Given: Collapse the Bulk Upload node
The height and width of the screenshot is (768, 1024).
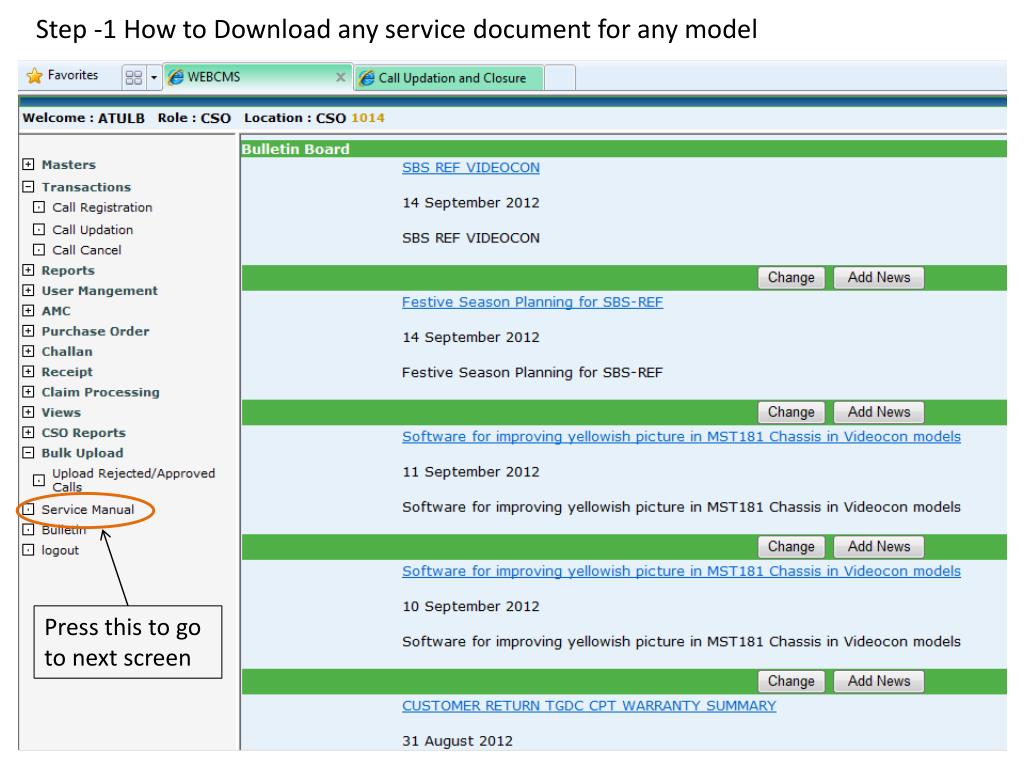Looking at the screenshot, I should 28,452.
